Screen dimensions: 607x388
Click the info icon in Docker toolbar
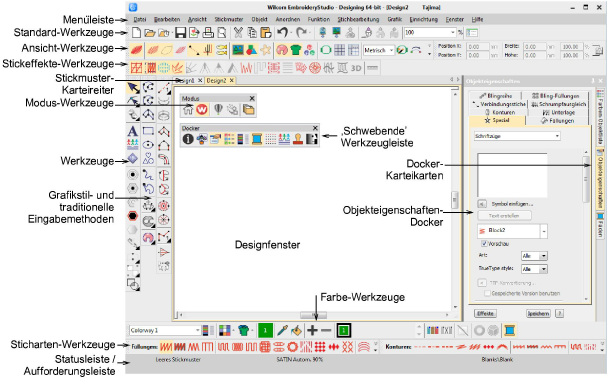[x=188, y=139]
